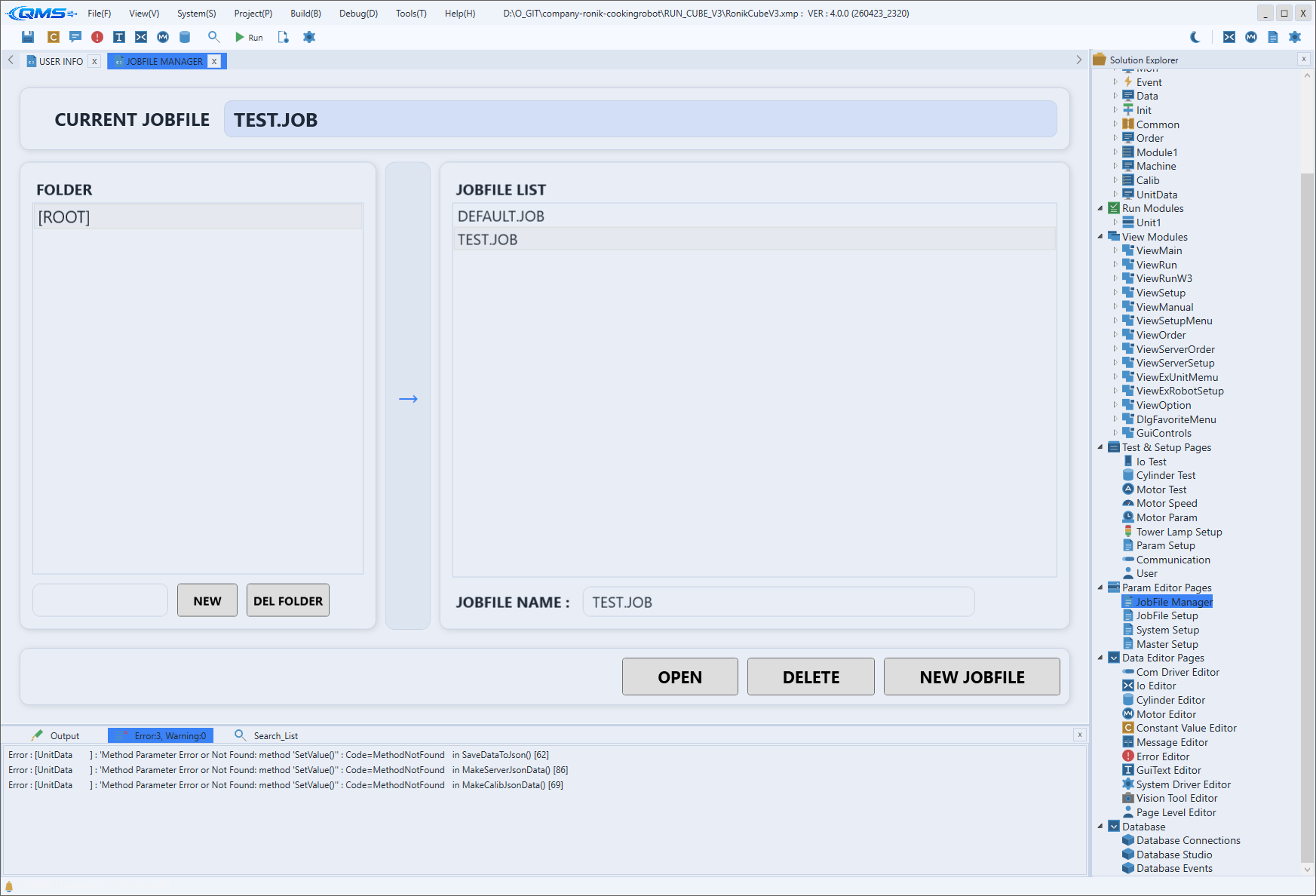This screenshot has width=1316, height=896.
Task: Click the Io icon in top-right toolbar
Action: (1229, 37)
